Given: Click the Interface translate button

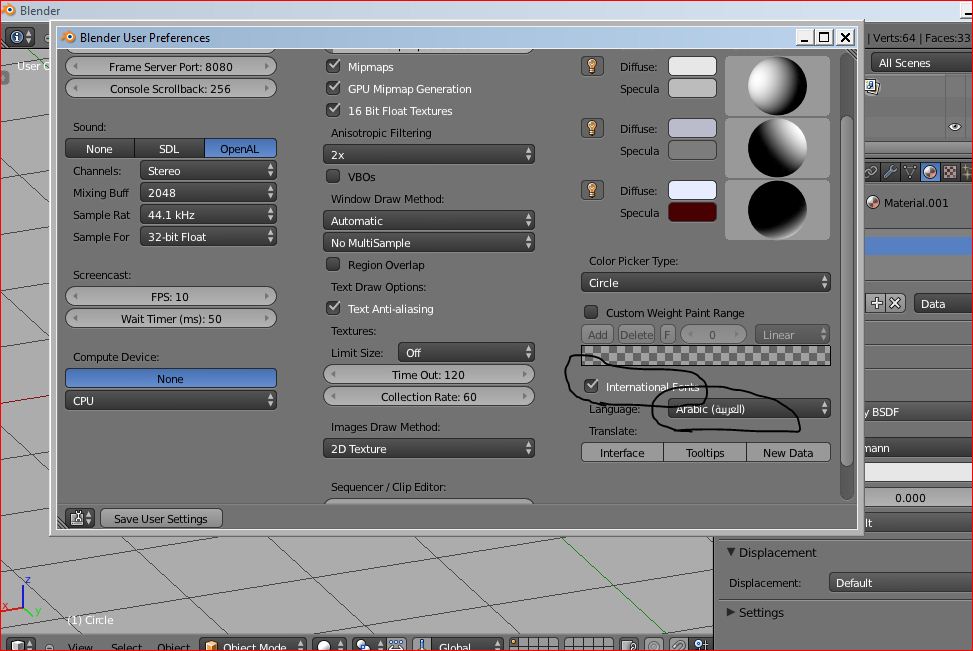Looking at the screenshot, I should pos(622,453).
